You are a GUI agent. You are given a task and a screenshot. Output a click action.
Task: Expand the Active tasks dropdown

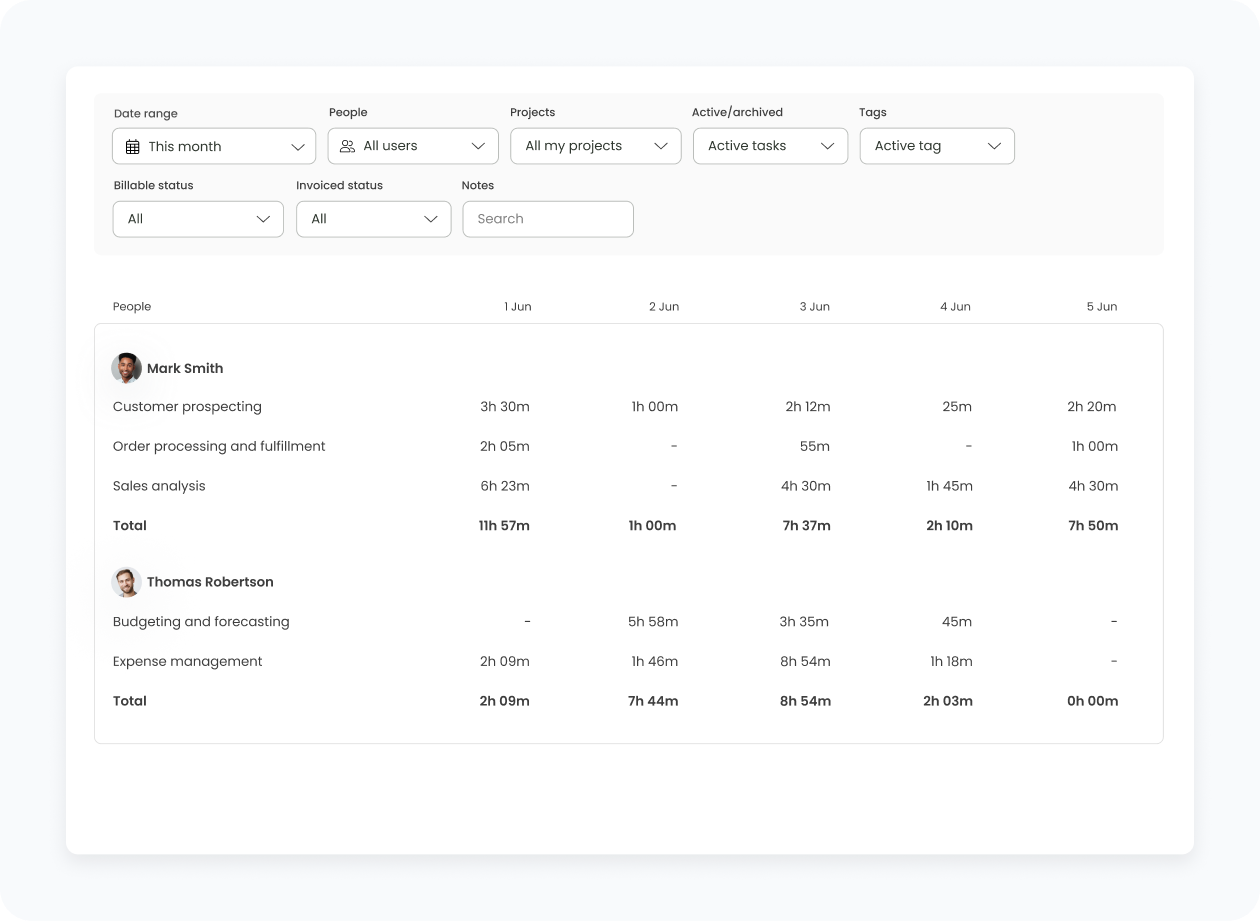click(770, 146)
